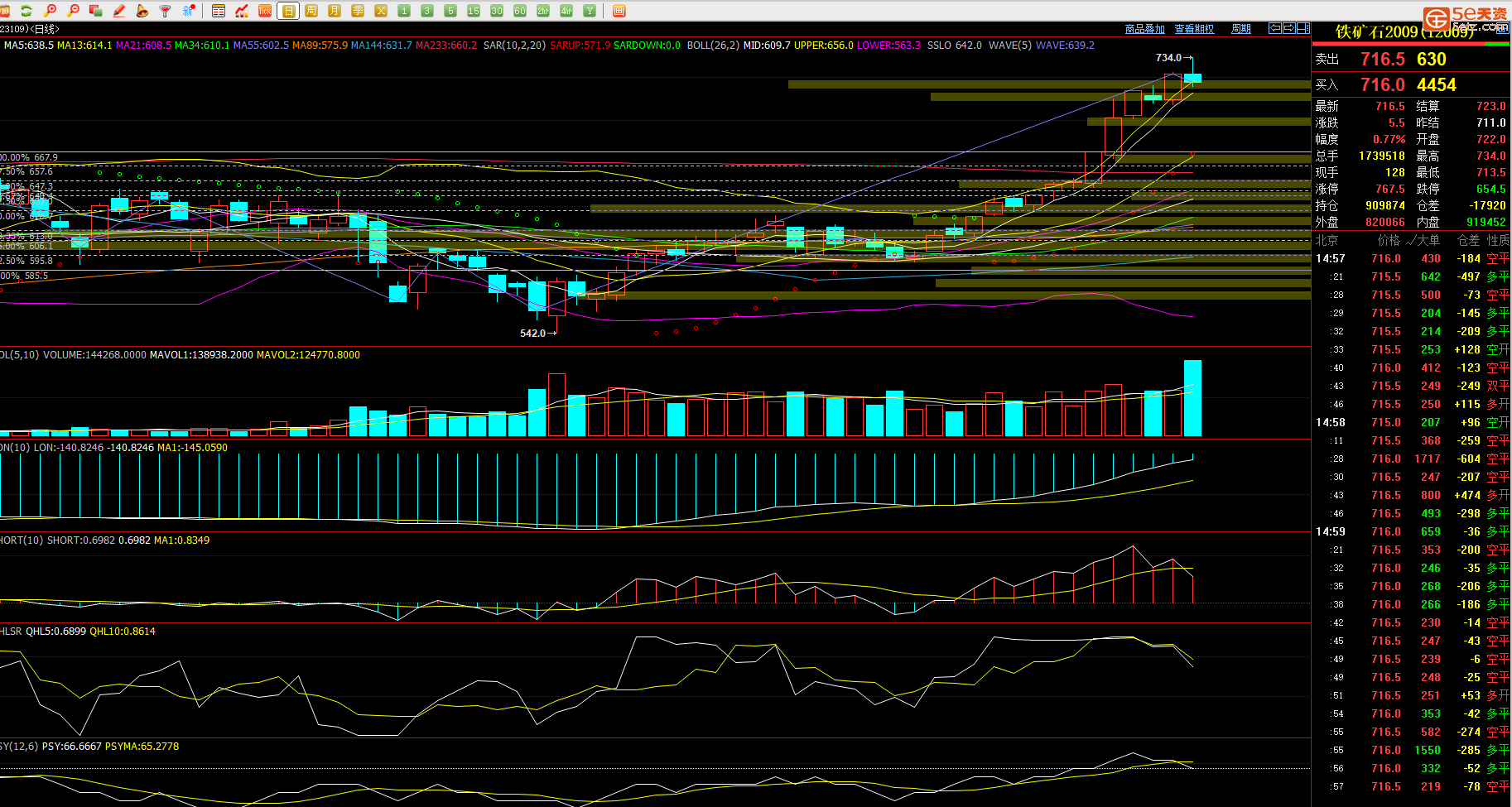
Task: Click the zoom in magnifier icon
Action: click(51, 11)
